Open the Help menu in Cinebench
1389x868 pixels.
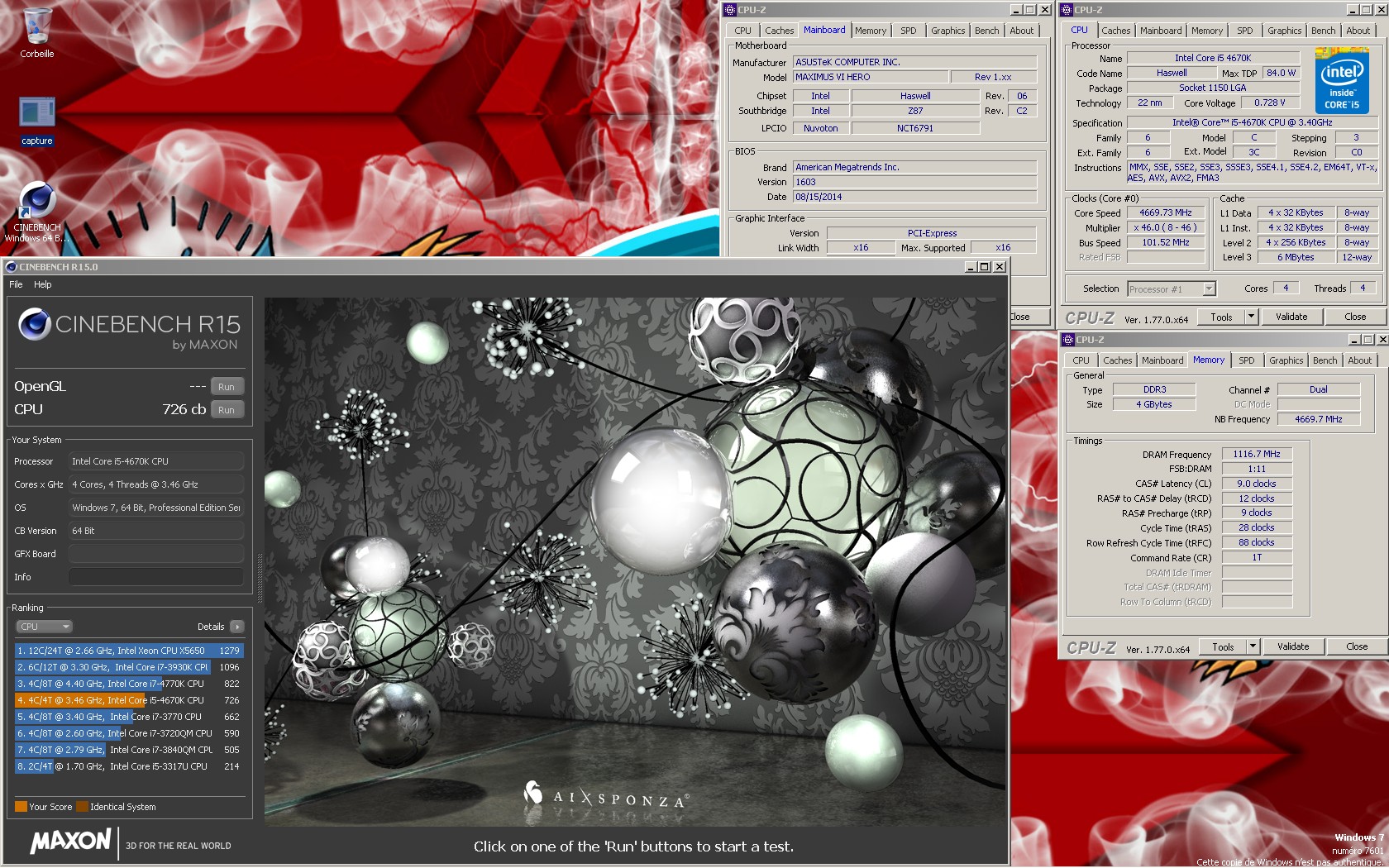tap(43, 284)
